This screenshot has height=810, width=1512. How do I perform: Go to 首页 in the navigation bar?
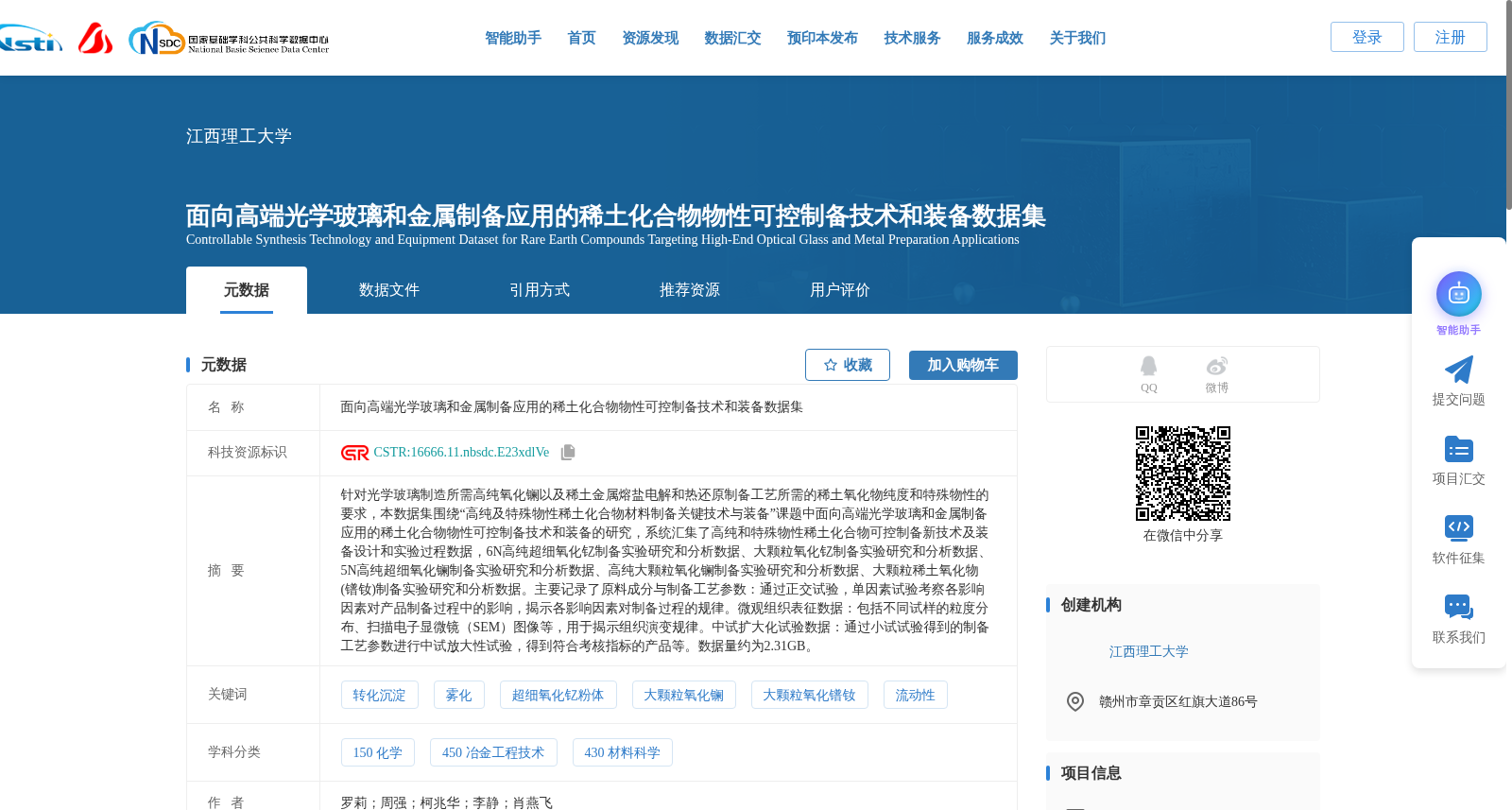pyautogui.click(x=581, y=38)
